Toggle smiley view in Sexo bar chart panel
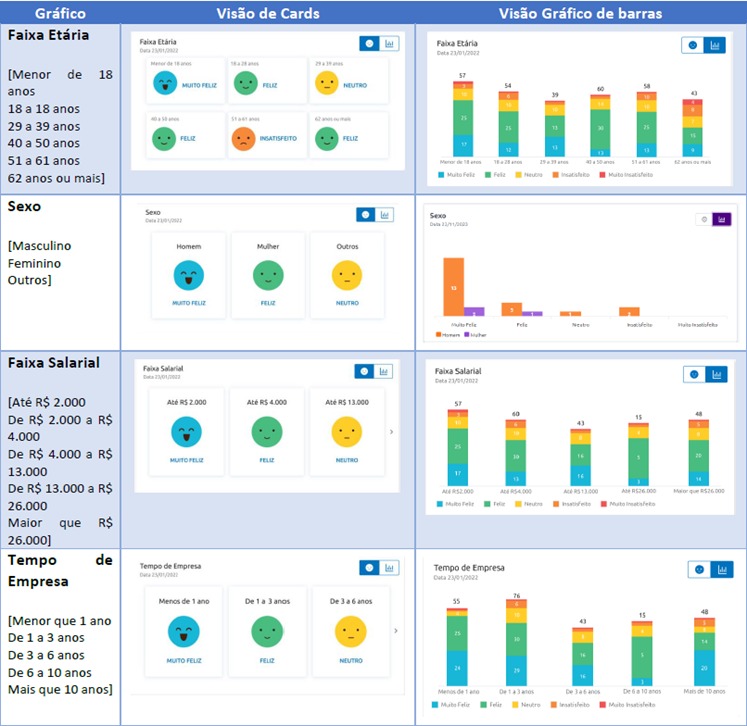This screenshot has width=747, height=726. click(704, 219)
